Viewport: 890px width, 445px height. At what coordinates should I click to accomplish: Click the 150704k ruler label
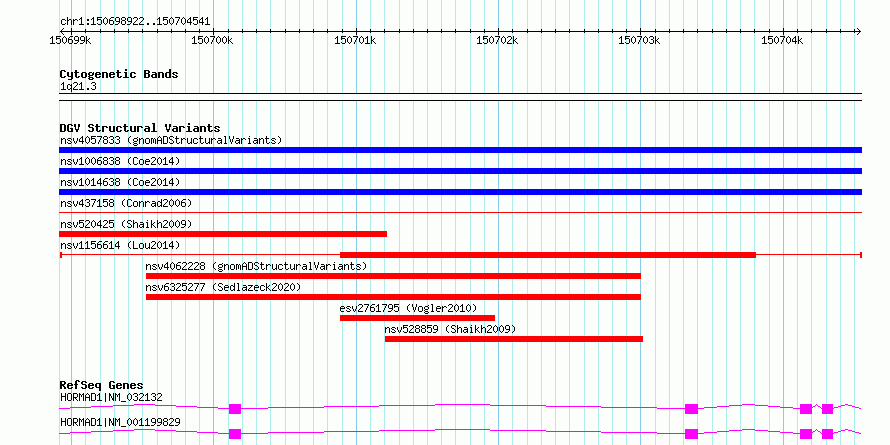point(782,41)
